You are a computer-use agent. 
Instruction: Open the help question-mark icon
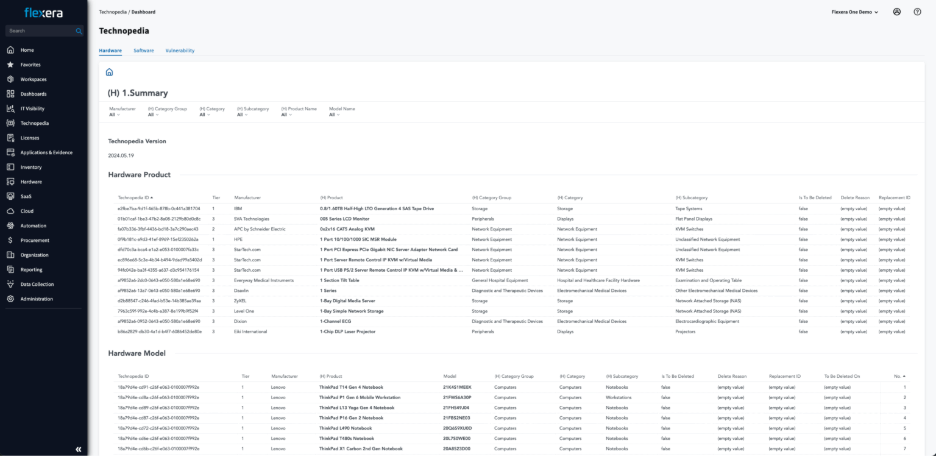[x=917, y=11]
